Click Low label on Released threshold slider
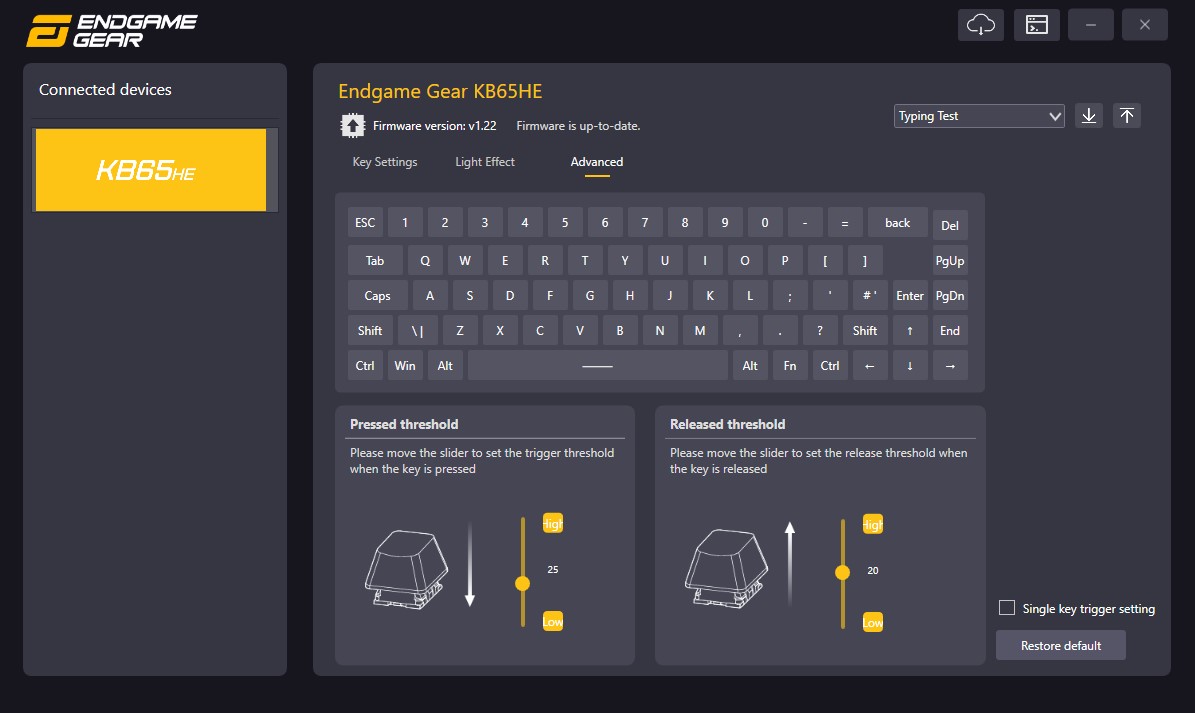 (x=873, y=622)
